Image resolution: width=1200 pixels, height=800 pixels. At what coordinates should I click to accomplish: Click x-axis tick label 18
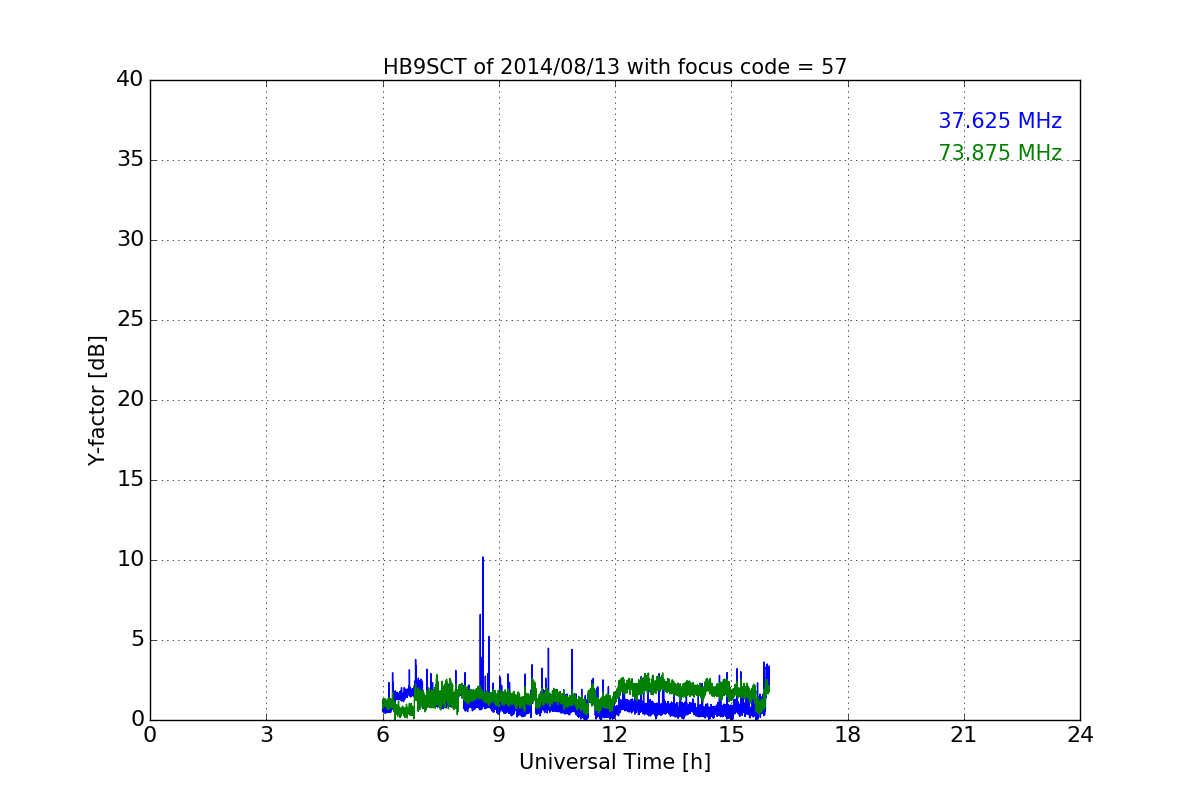(x=848, y=735)
